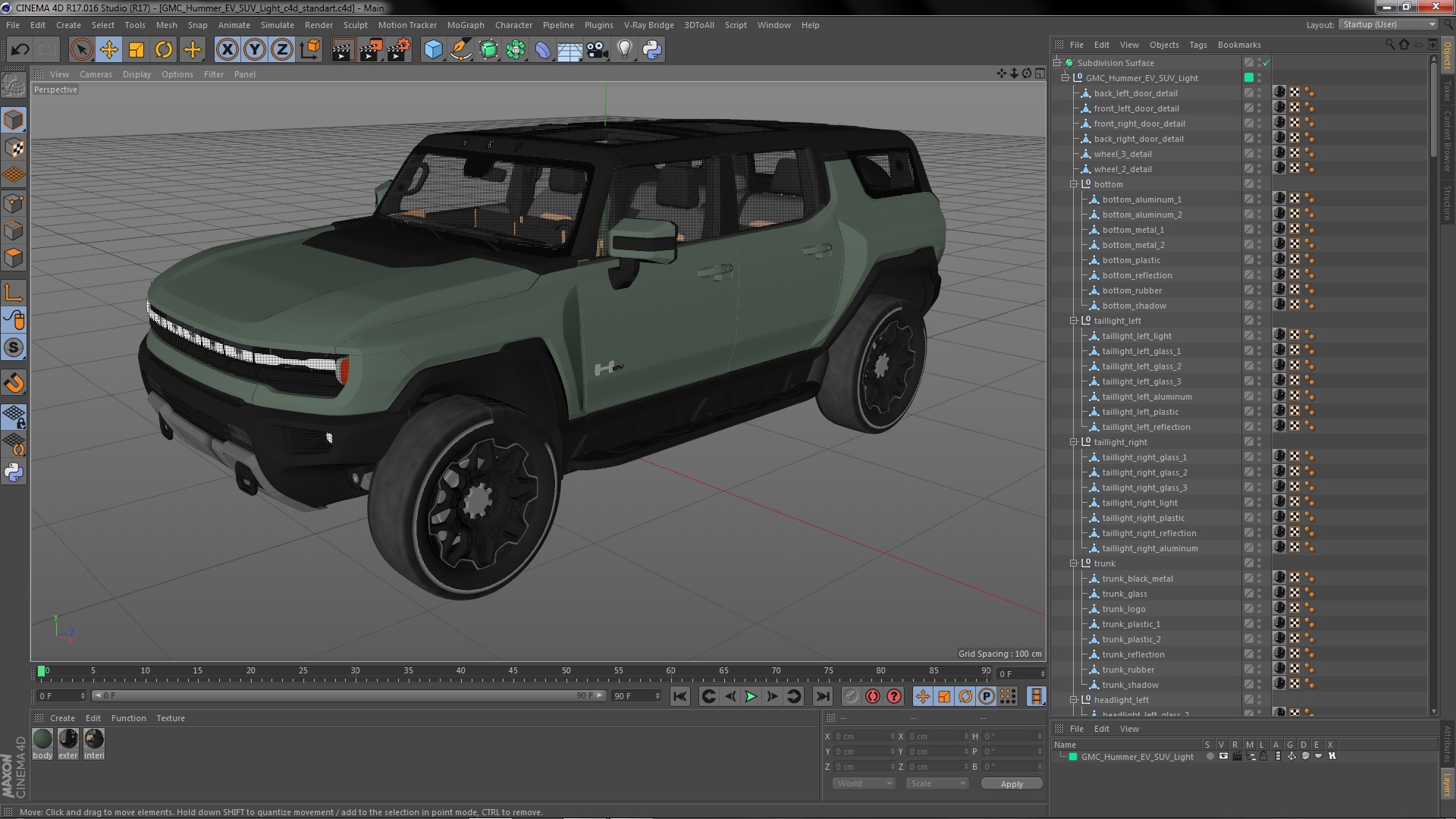Open the MoGraph menu
The image size is (1456, 819).
[x=466, y=25]
